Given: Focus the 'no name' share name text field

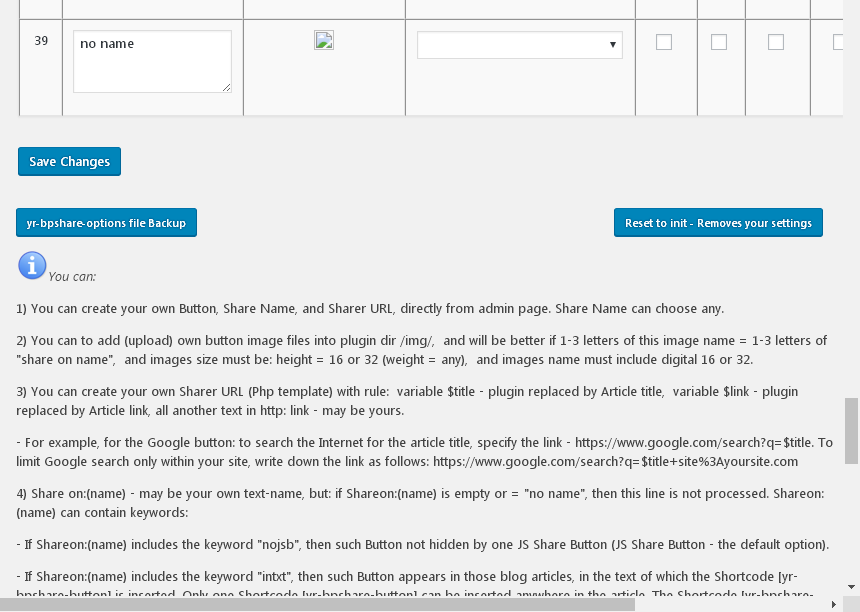Looking at the screenshot, I should coord(150,60).
